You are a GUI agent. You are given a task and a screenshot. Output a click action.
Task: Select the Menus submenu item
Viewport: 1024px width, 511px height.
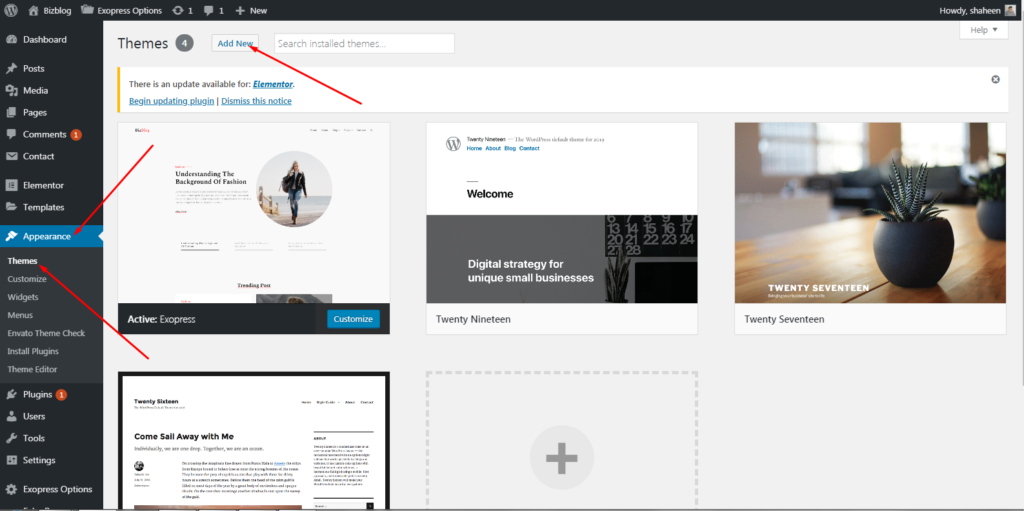point(20,315)
